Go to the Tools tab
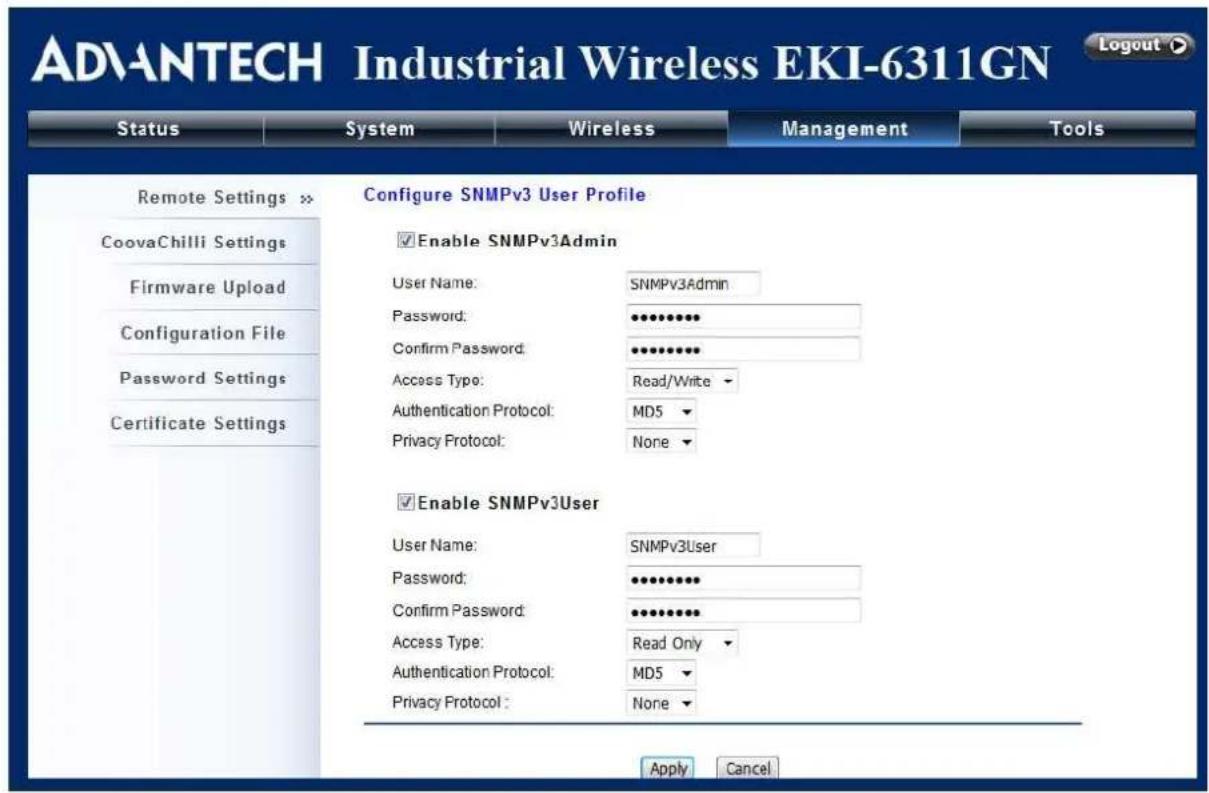The image size is (1209, 793). 1076,129
